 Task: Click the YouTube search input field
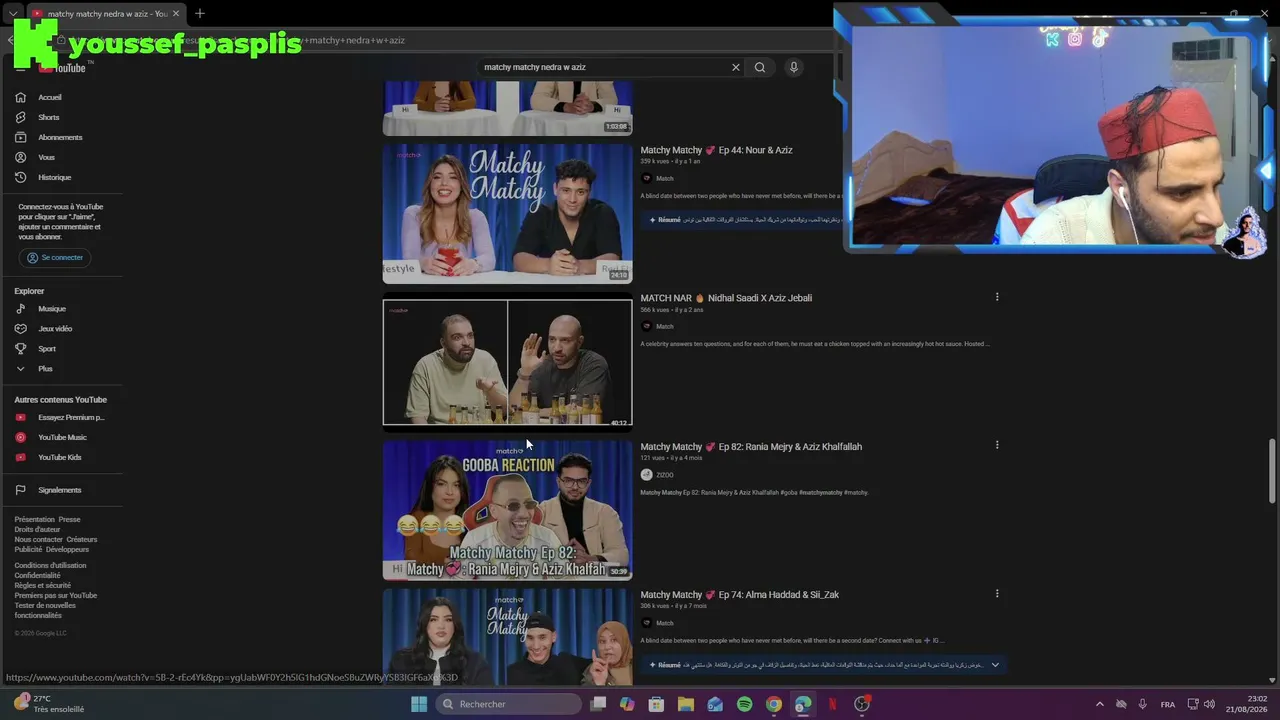604,67
